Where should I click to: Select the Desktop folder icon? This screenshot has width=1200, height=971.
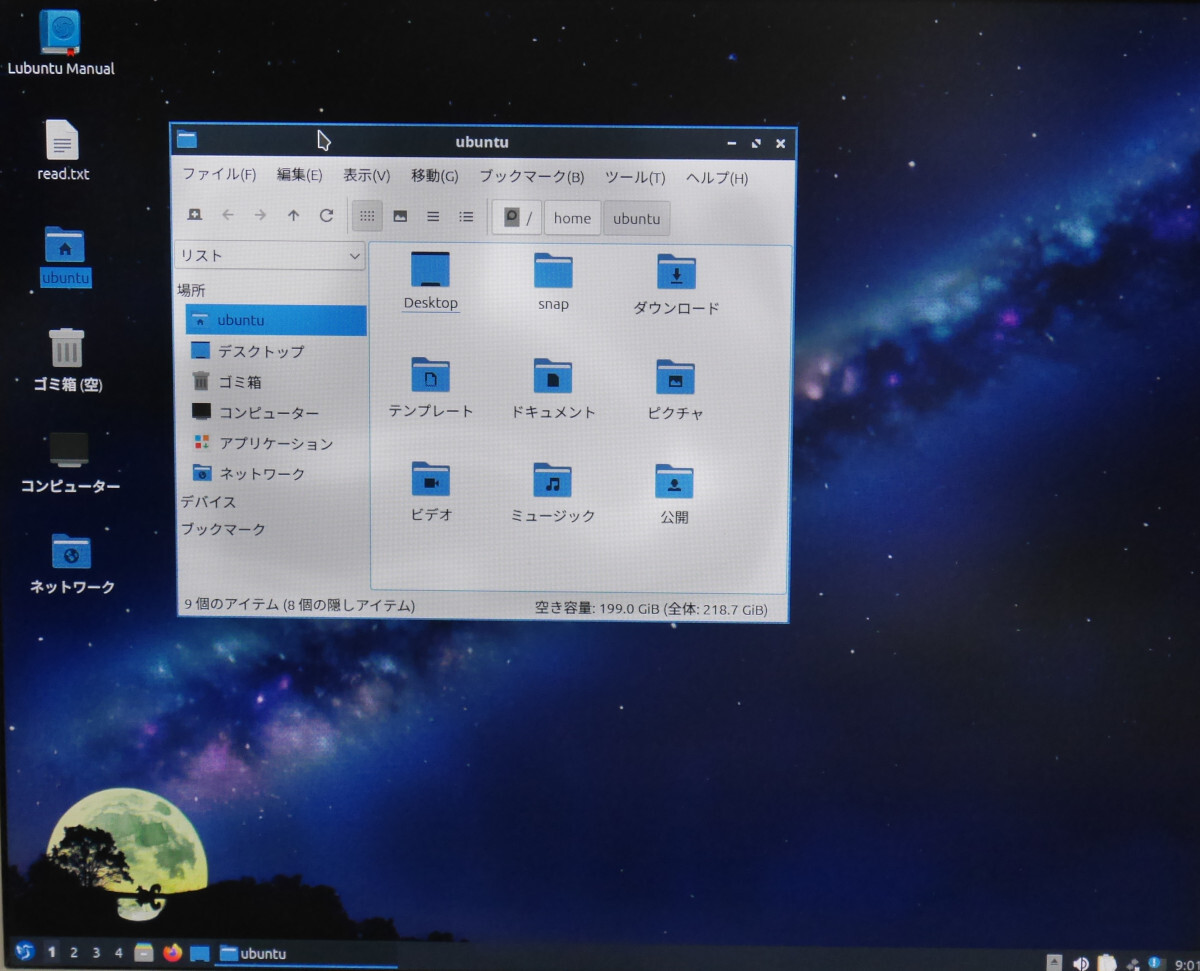click(430, 281)
